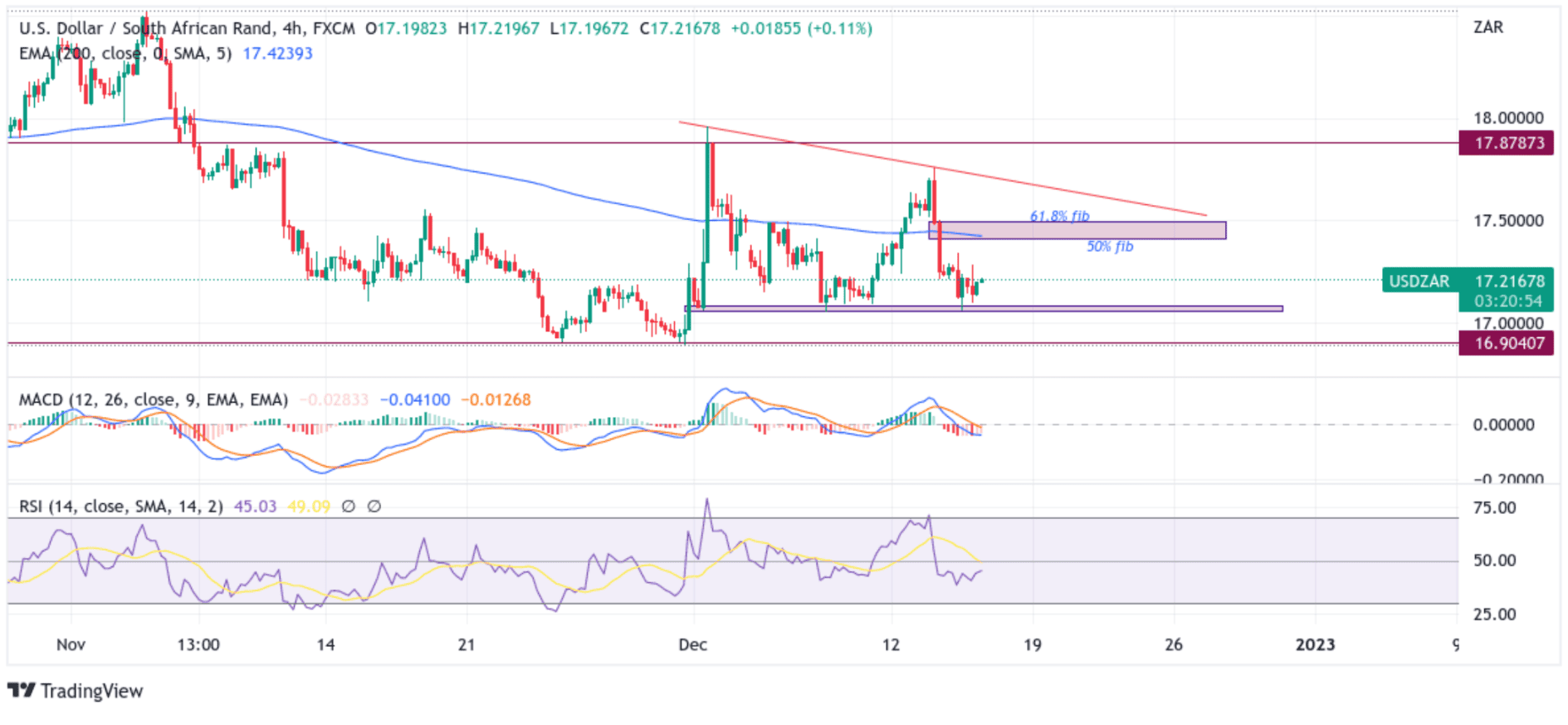Viewport: 1568px width, 725px height.
Task: Click the 13:00 label on time axis
Action: click(198, 644)
